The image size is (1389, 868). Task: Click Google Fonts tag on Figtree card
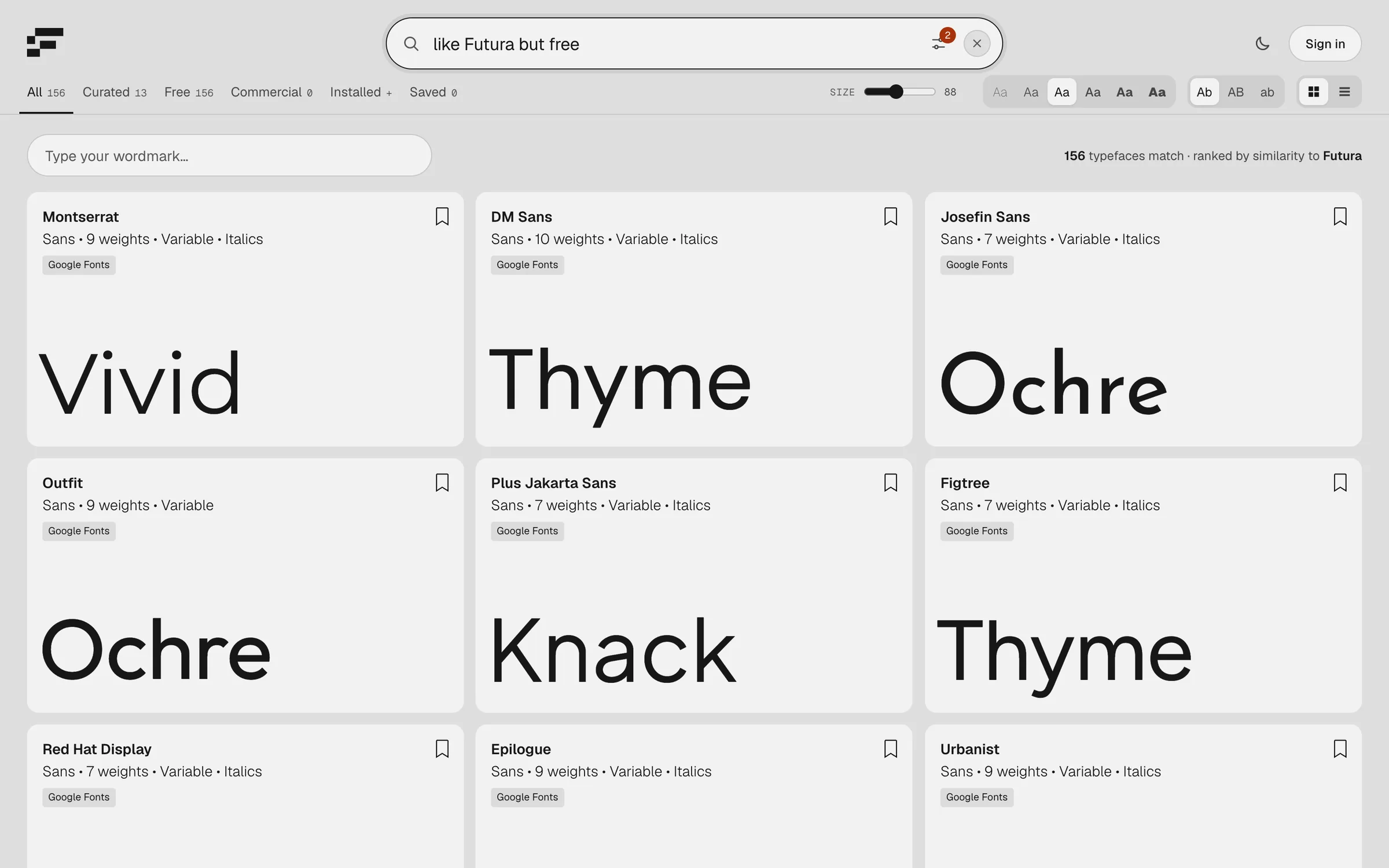point(977,531)
